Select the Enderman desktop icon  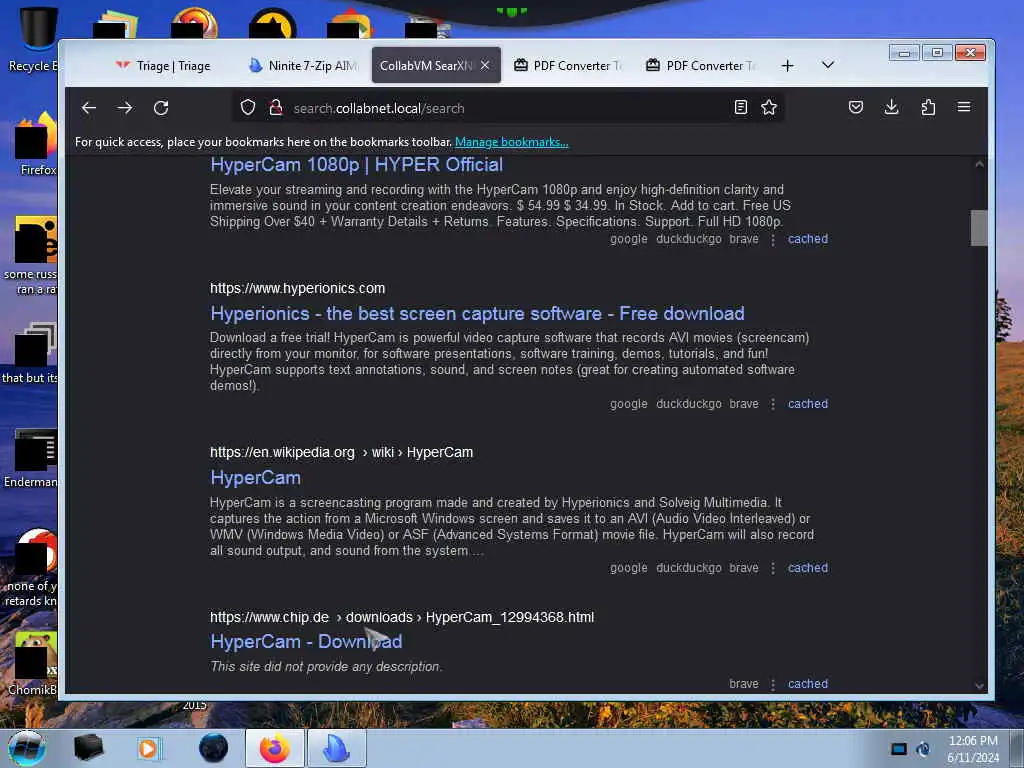click(33, 458)
